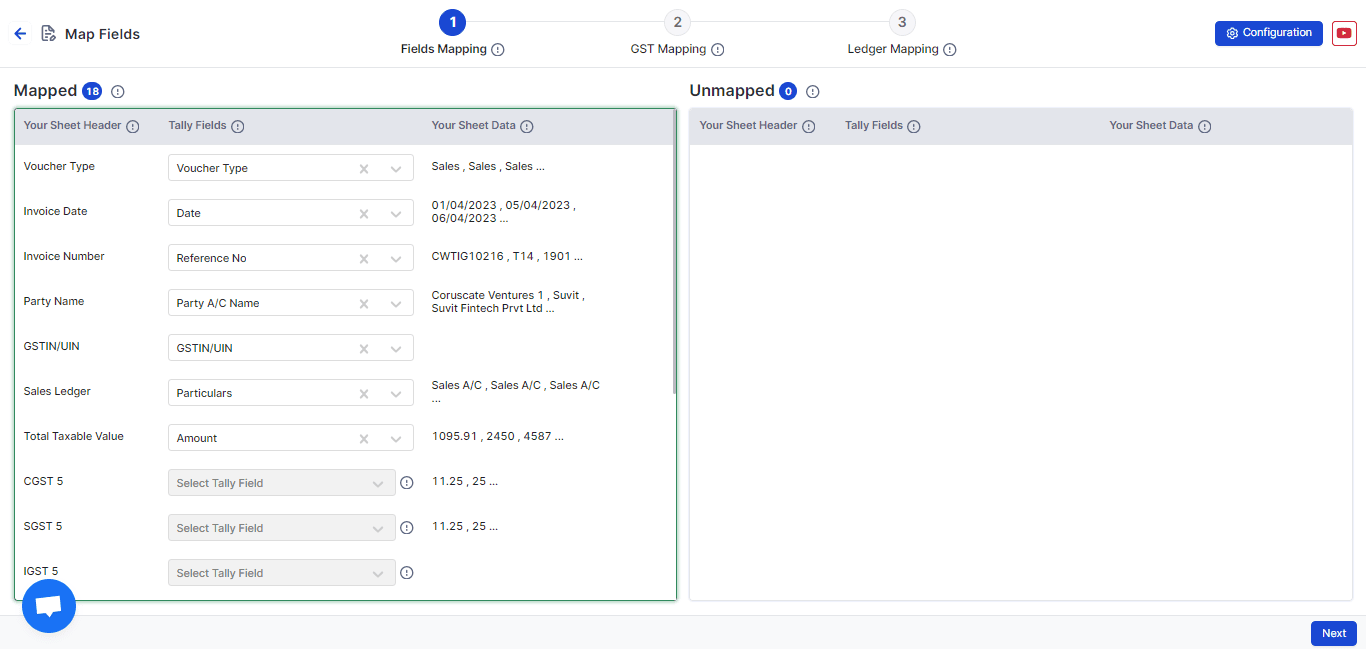Clear the GSTIN/UIN Tally field selection
Image resolution: width=1366 pixels, height=649 pixels.
click(x=364, y=348)
